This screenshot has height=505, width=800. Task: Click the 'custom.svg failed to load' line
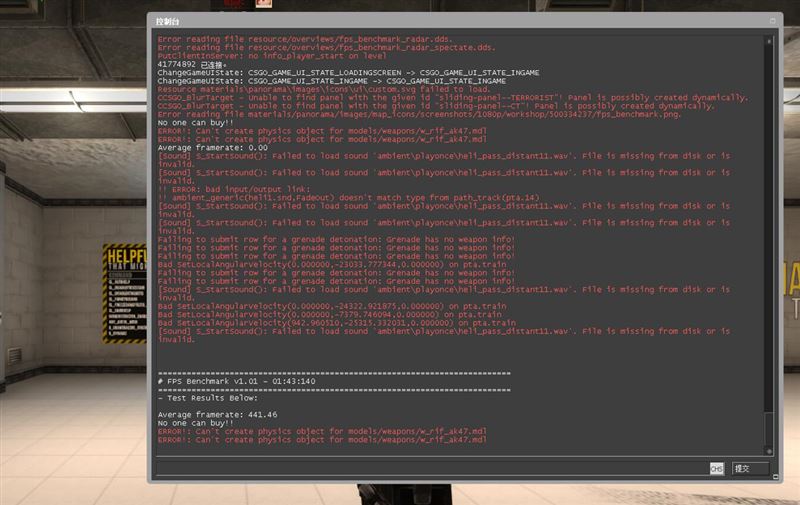click(324, 89)
